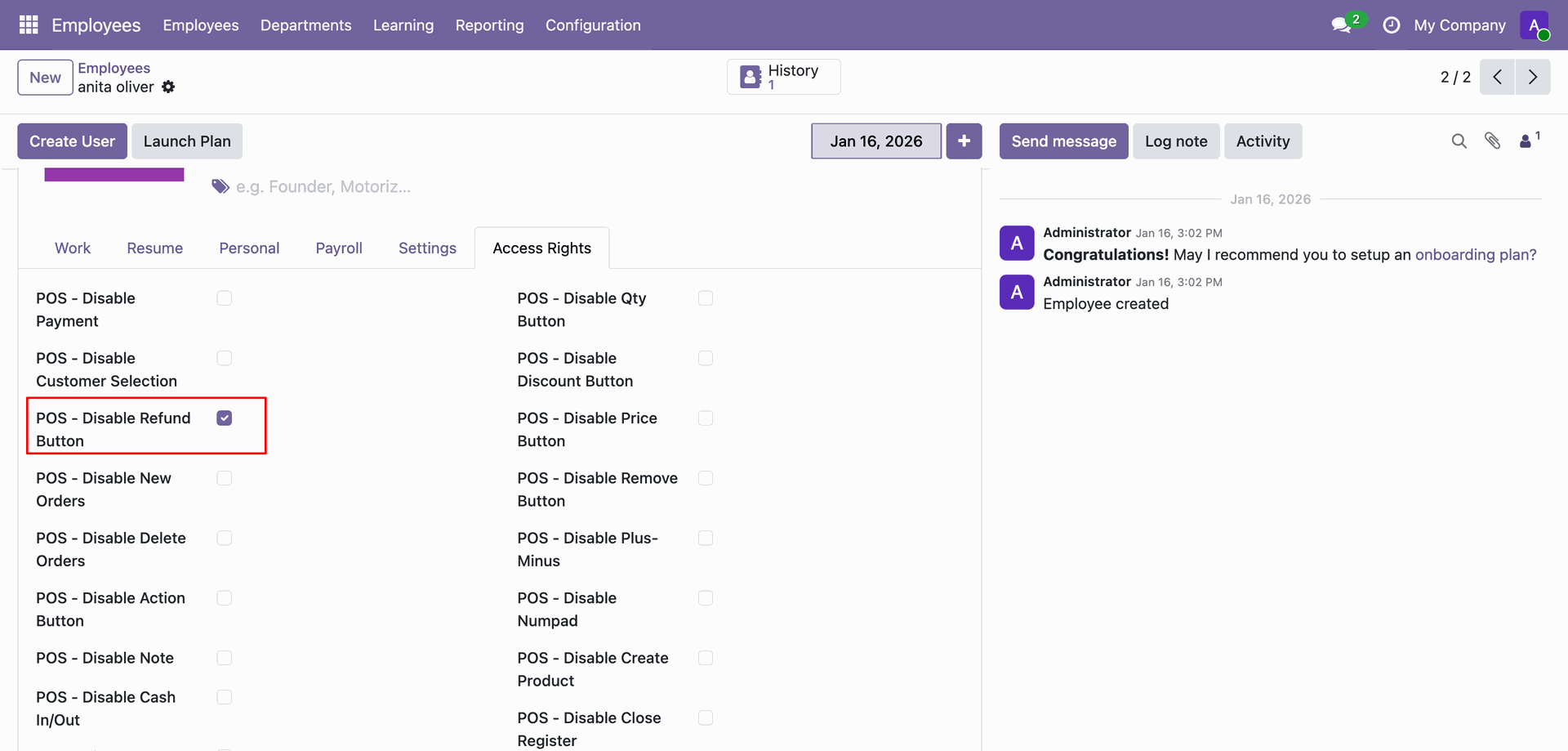Click the paperclip attachments icon
This screenshot has width=1568, height=751.
coord(1492,141)
